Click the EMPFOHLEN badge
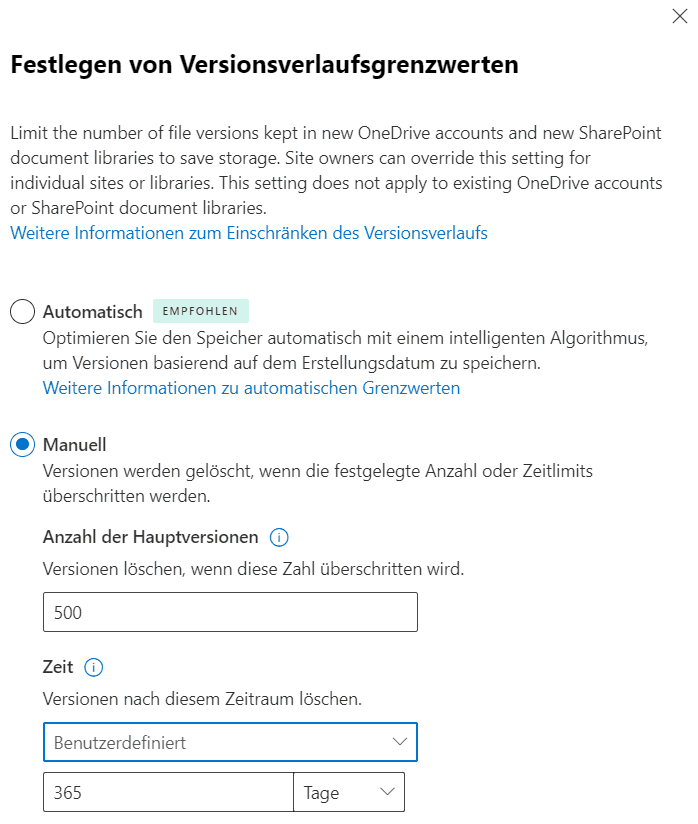The image size is (698, 824). pyautogui.click(x=201, y=311)
